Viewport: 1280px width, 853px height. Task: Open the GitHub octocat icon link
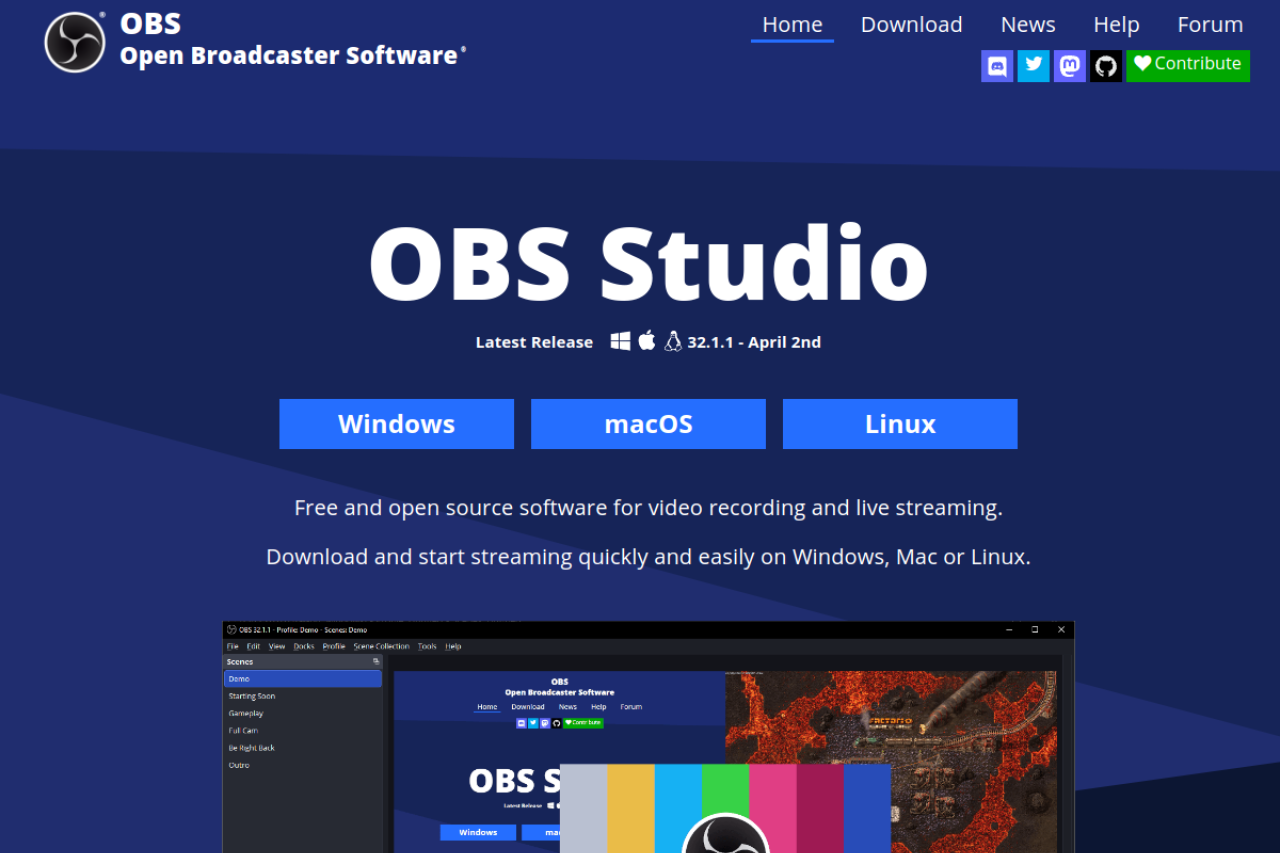click(1106, 66)
